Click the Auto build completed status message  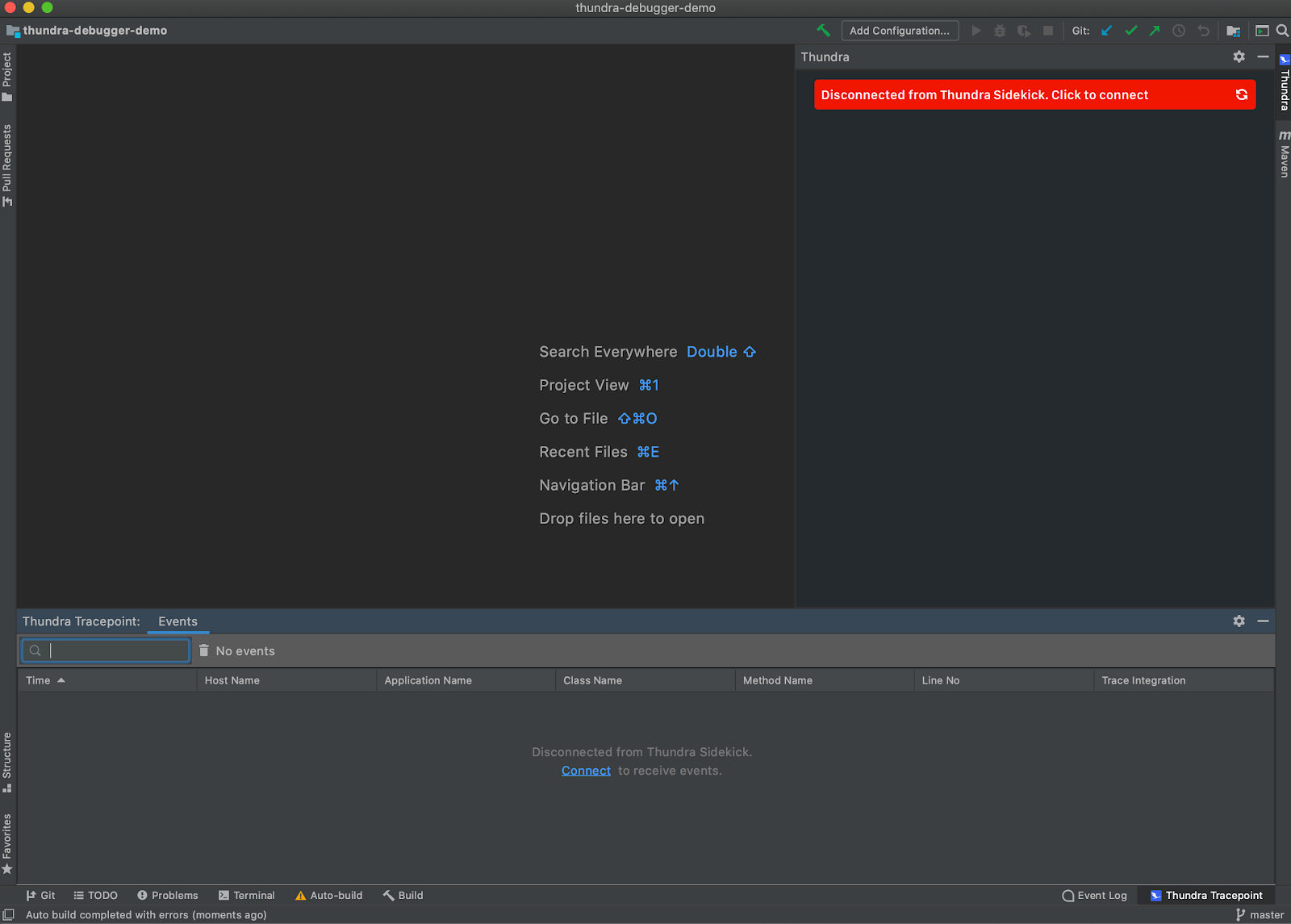tap(146, 914)
